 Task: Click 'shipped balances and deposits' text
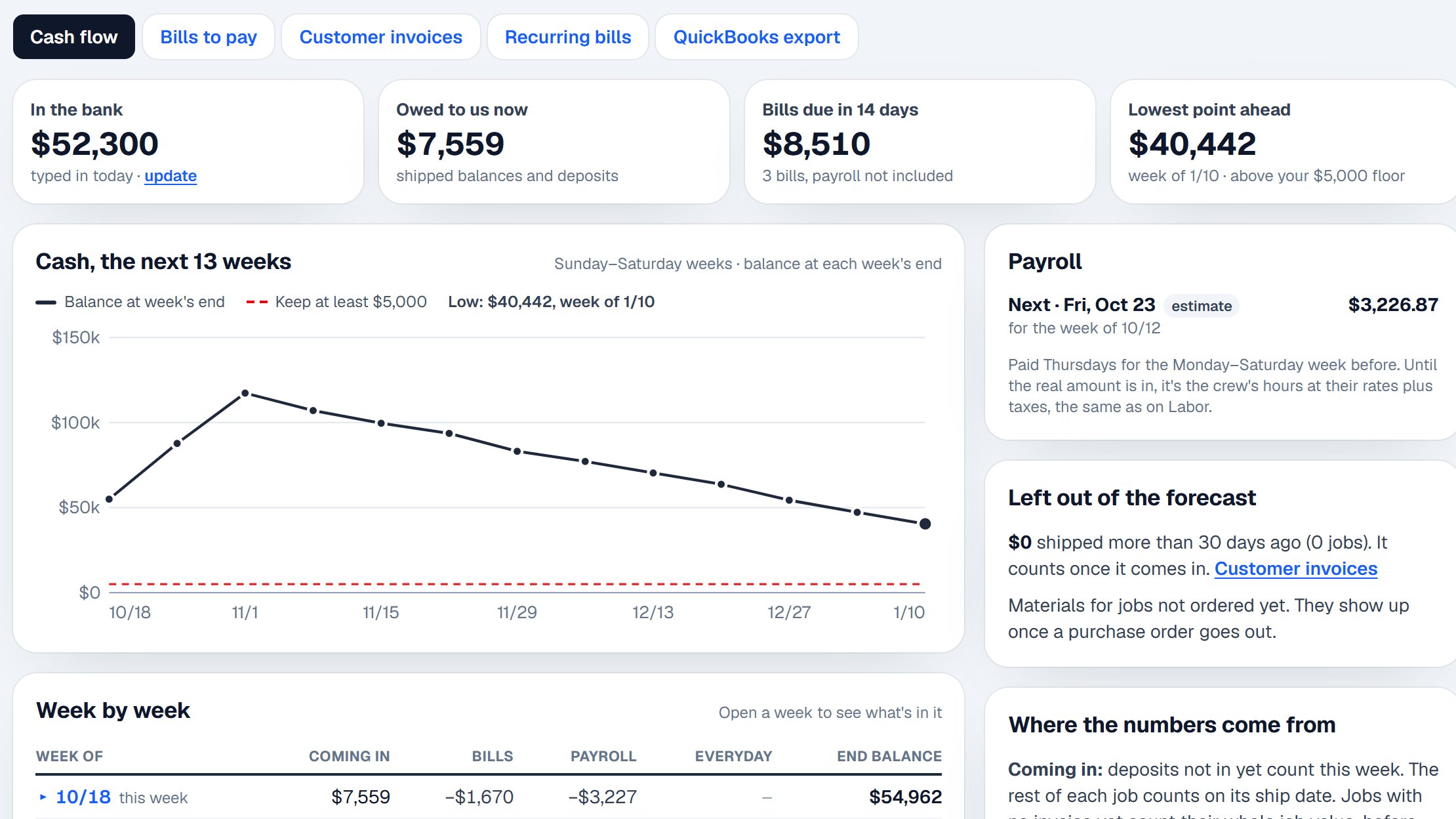click(x=507, y=176)
